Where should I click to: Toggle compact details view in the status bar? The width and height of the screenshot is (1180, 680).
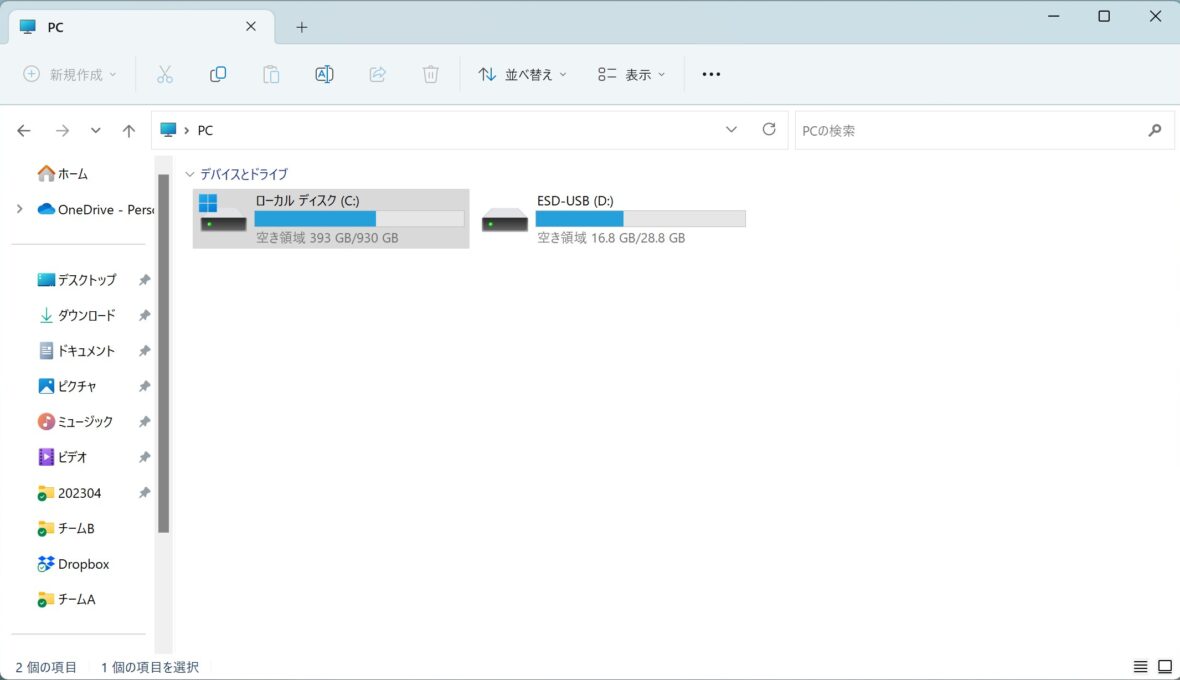coord(1140,666)
